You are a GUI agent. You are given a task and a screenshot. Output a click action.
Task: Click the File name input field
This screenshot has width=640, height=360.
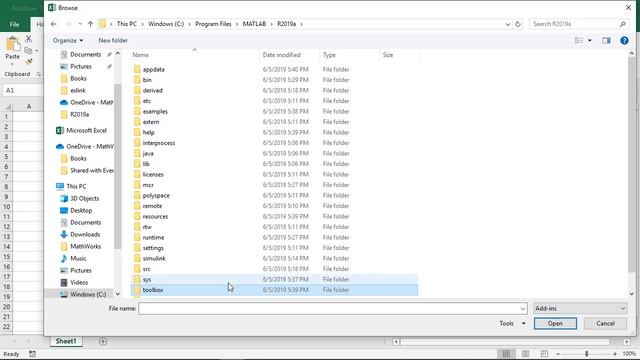(329, 309)
